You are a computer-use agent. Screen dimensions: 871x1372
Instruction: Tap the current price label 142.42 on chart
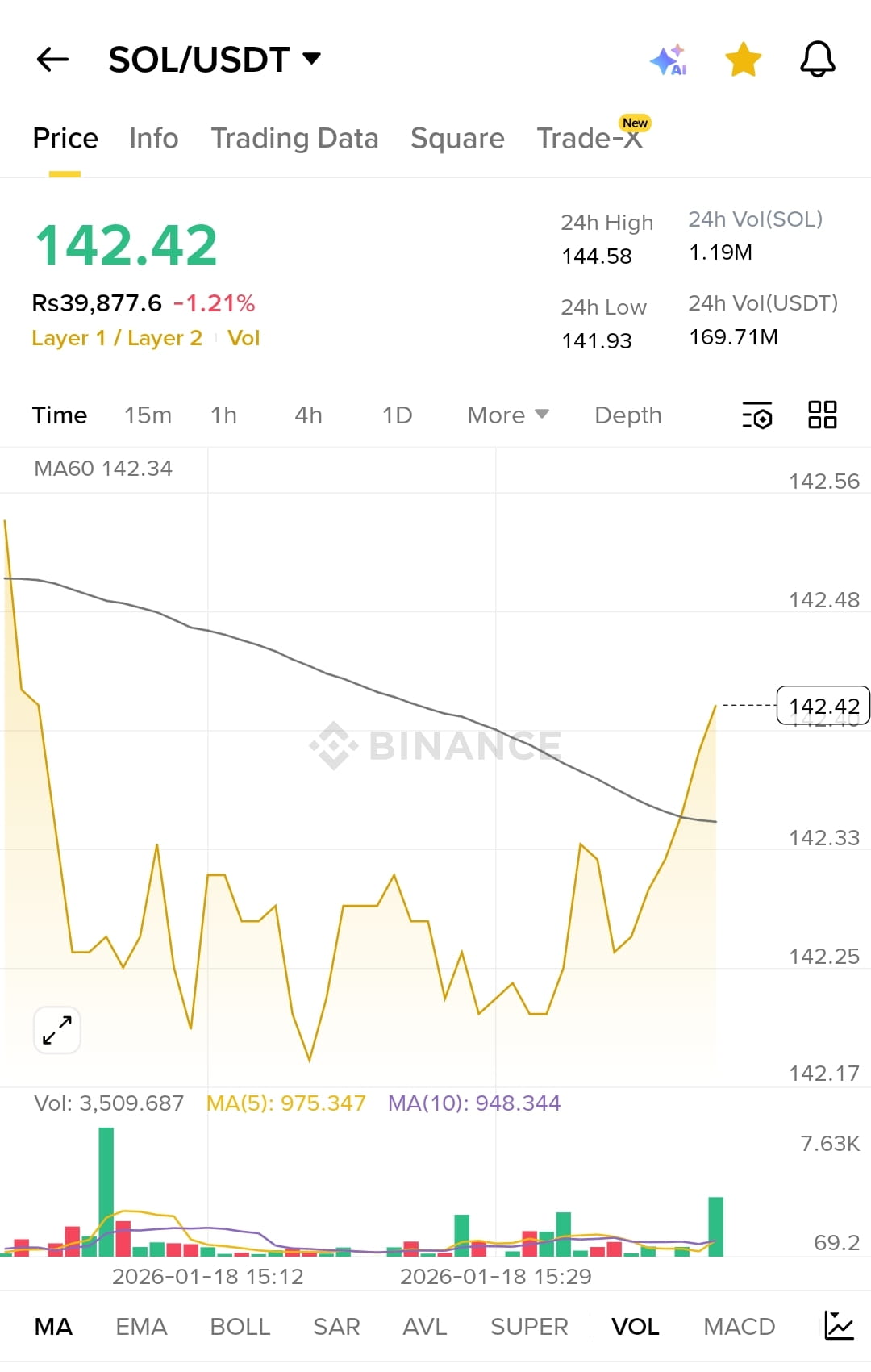823,706
